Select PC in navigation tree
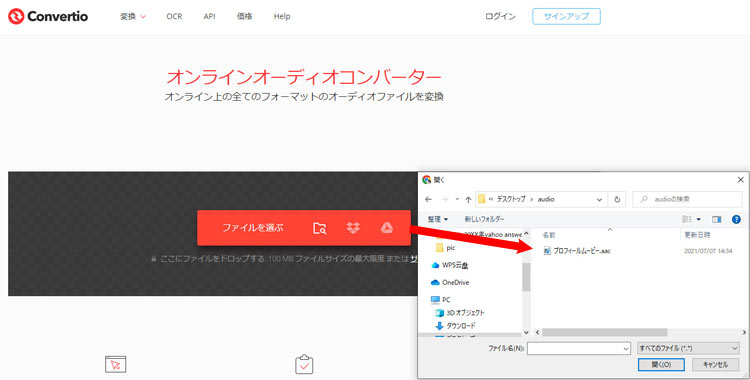 (x=441, y=300)
